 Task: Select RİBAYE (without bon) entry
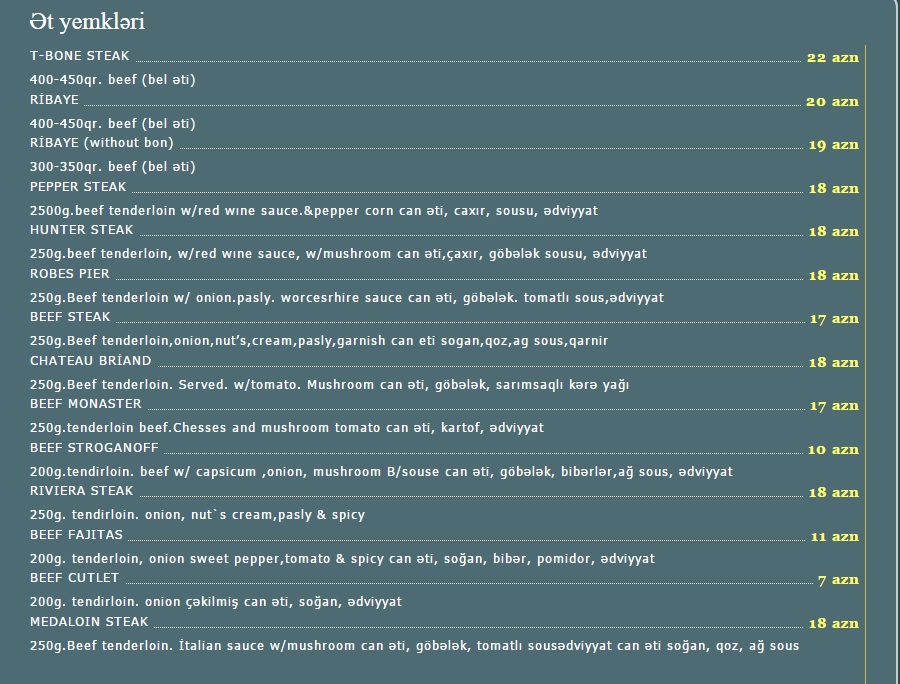click(102, 142)
